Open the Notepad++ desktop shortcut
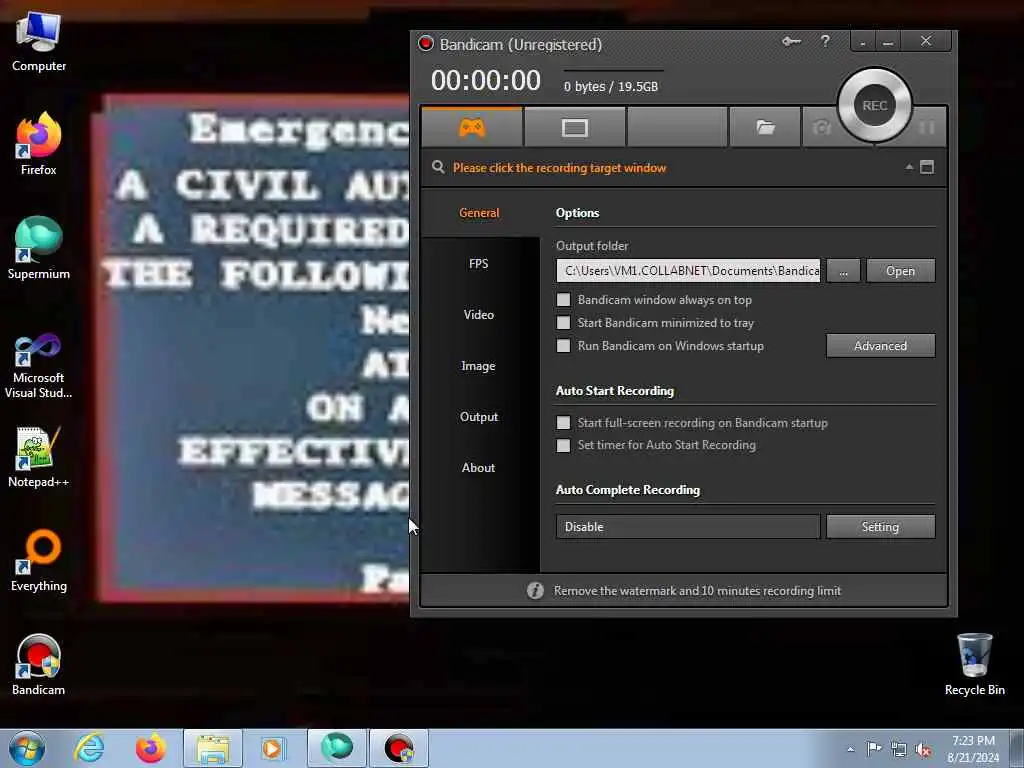The width and height of the screenshot is (1024, 768). click(x=39, y=457)
